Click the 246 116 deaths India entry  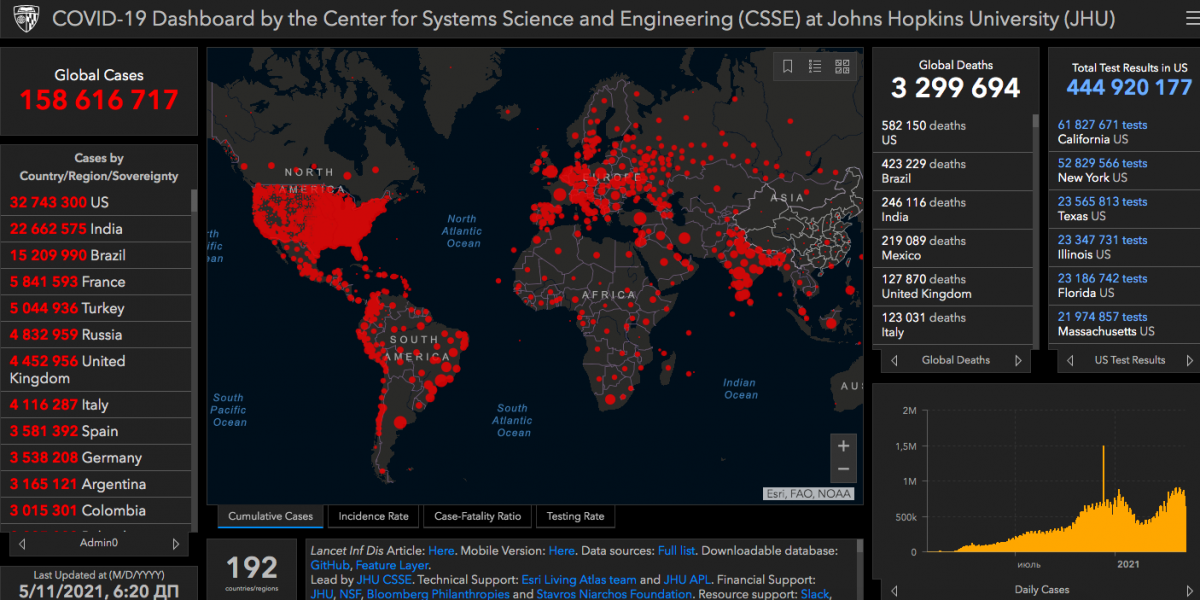coord(953,209)
